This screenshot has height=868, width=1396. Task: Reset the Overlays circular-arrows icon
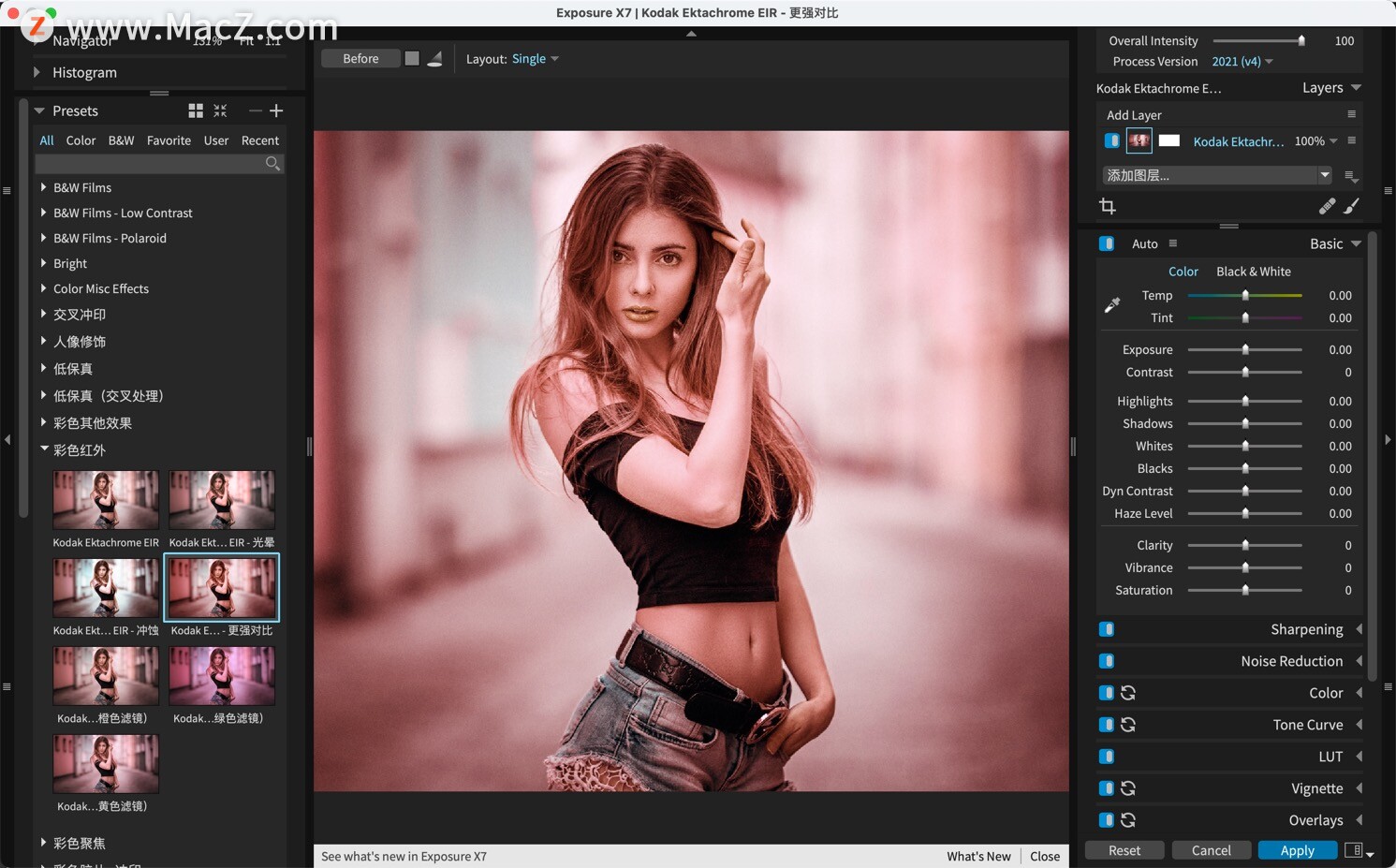click(x=1128, y=820)
